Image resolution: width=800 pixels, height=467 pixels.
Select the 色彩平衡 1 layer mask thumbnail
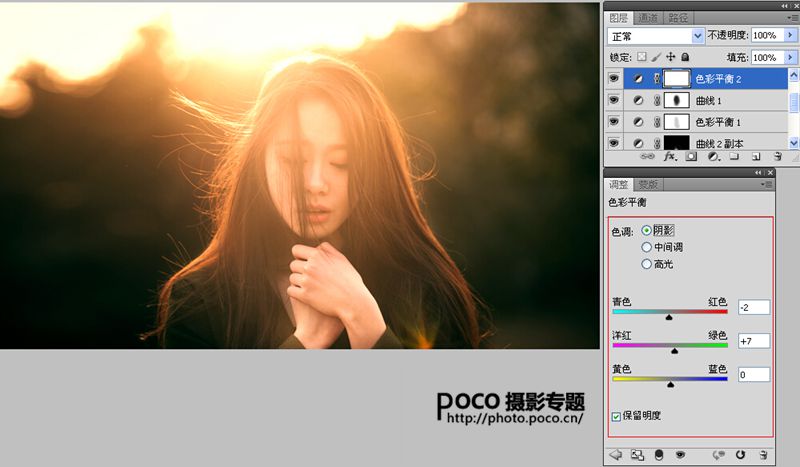click(x=677, y=122)
